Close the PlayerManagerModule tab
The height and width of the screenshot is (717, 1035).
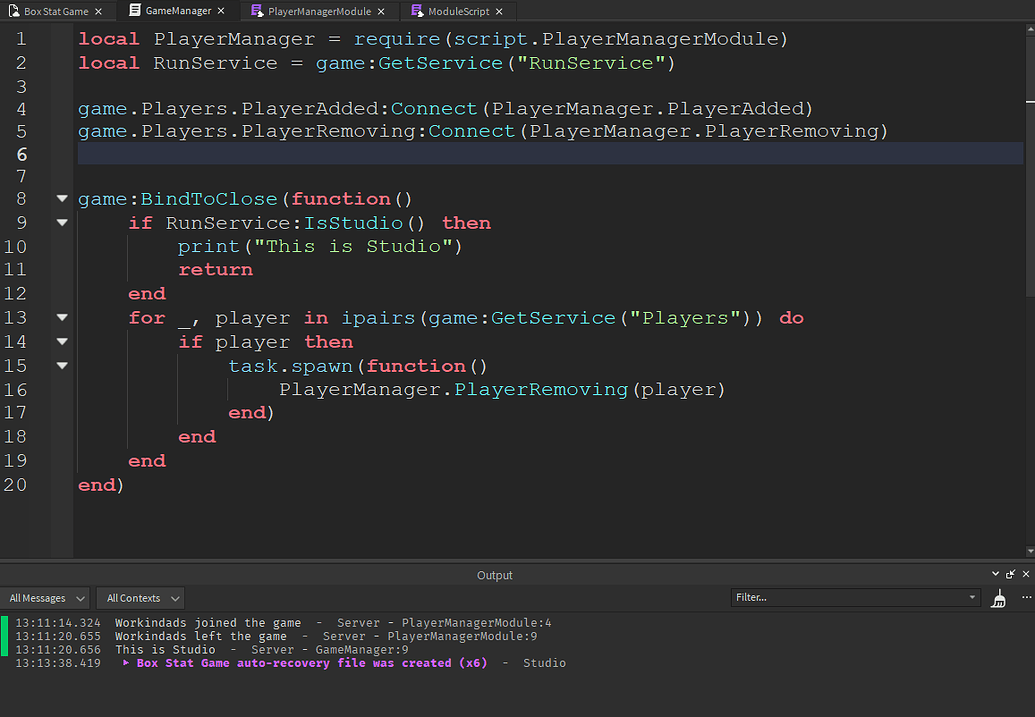point(381,11)
